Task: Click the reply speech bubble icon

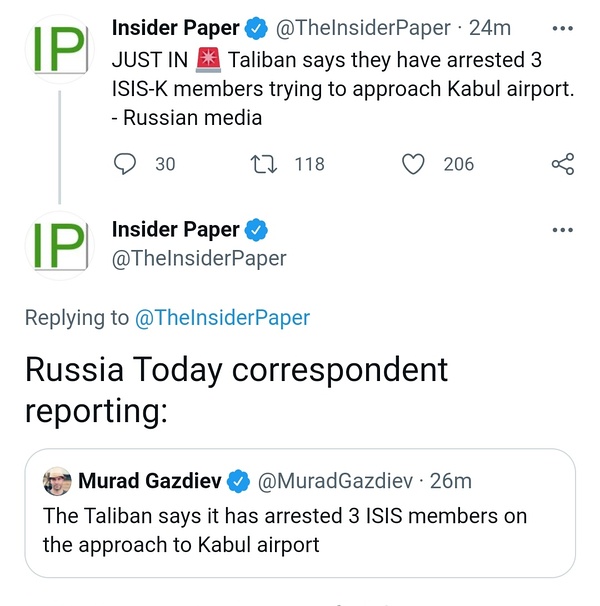Action: (x=125, y=164)
